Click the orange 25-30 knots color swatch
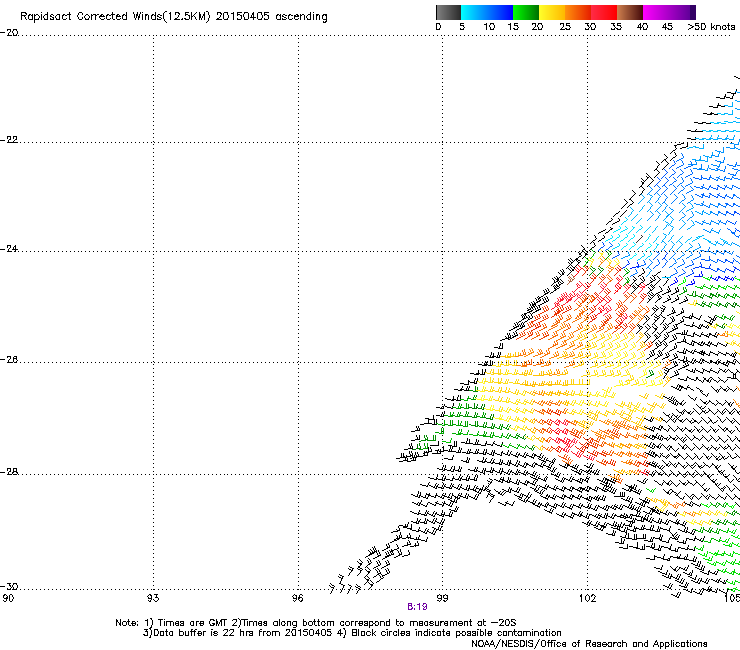Viewport: 740px width, 650px height. click(578, 12)
